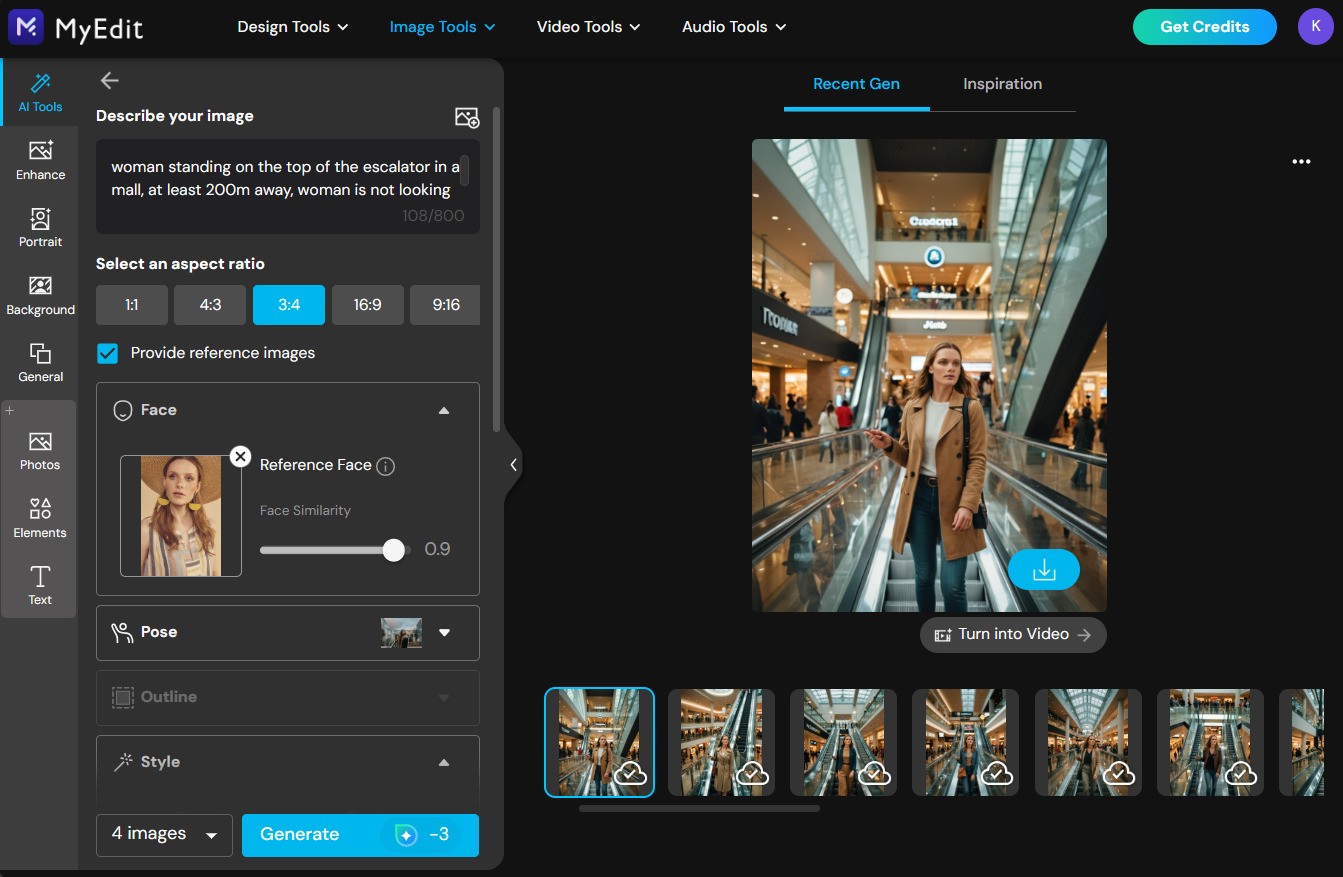This screenshot has width=1343, height=877.
Task: Open the Video Tools menu
Action: point(588,27)
